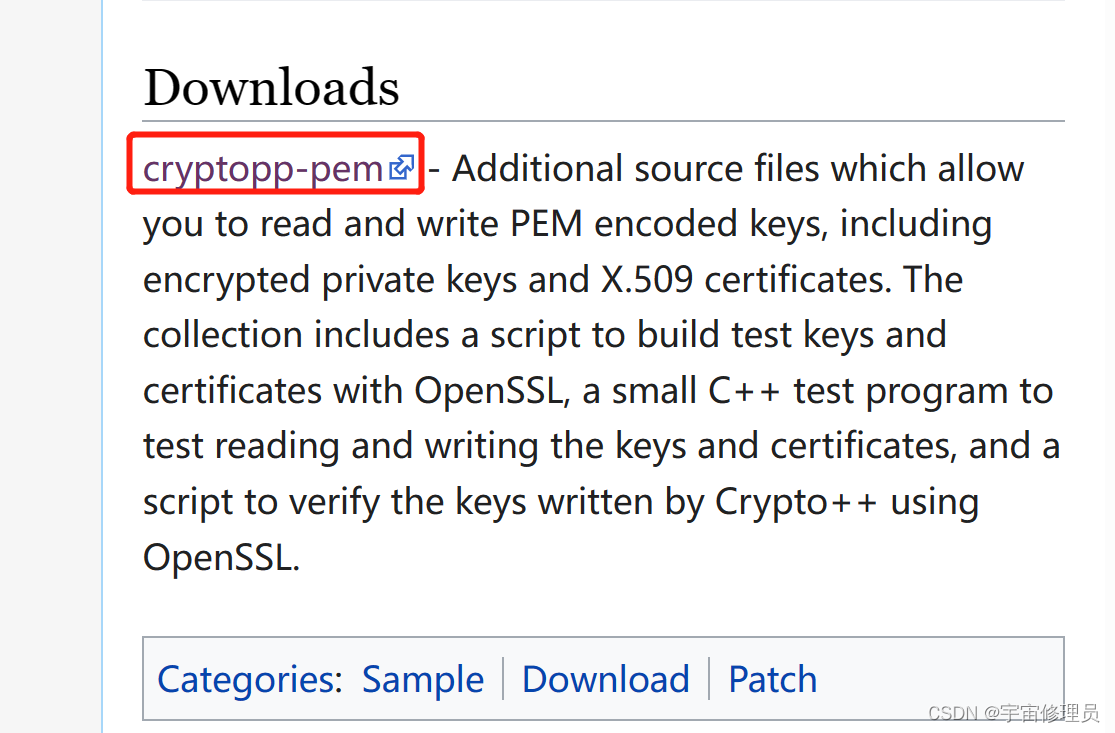Click the C++ text before 'test program'

744,391
